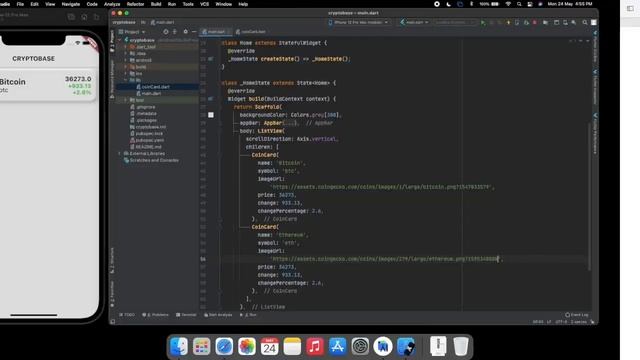The height and width of the screenshot is (360, 640).
Task: Click the Bitcoin card in the simulator
Action: coord(47,86)
